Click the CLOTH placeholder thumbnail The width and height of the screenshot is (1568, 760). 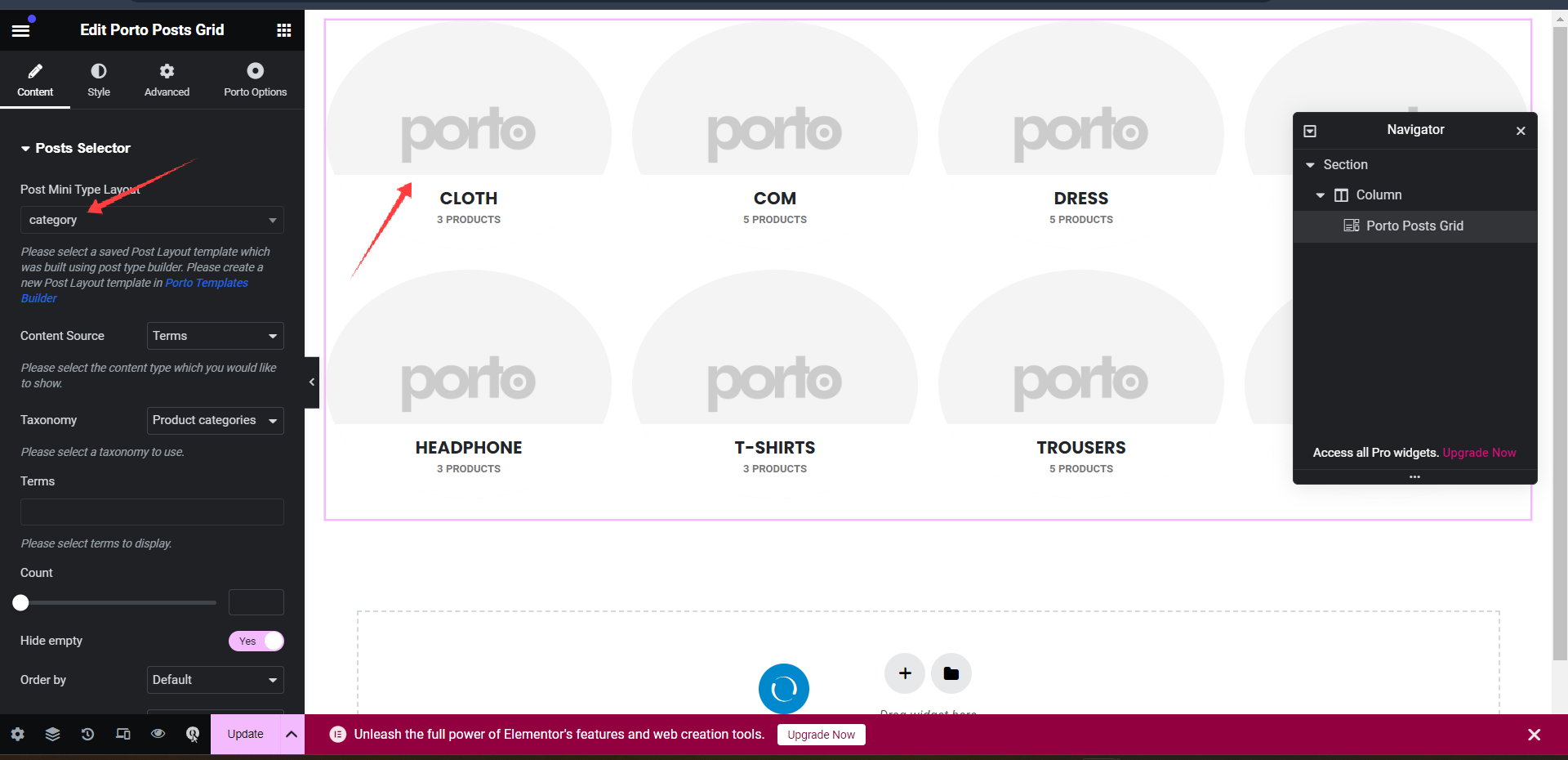[469, 98]
